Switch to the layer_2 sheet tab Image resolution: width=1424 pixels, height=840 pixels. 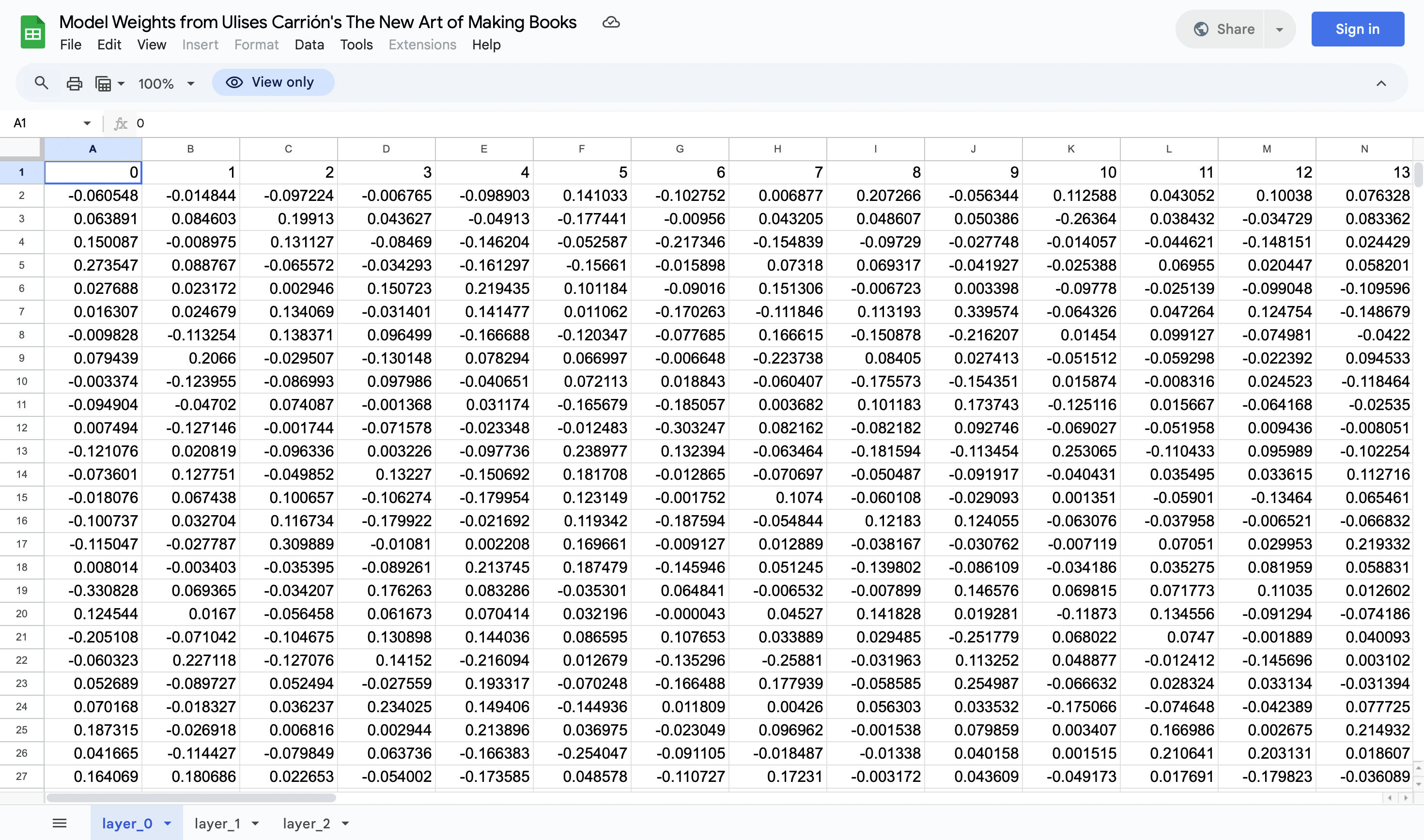[x=306, y=824]
